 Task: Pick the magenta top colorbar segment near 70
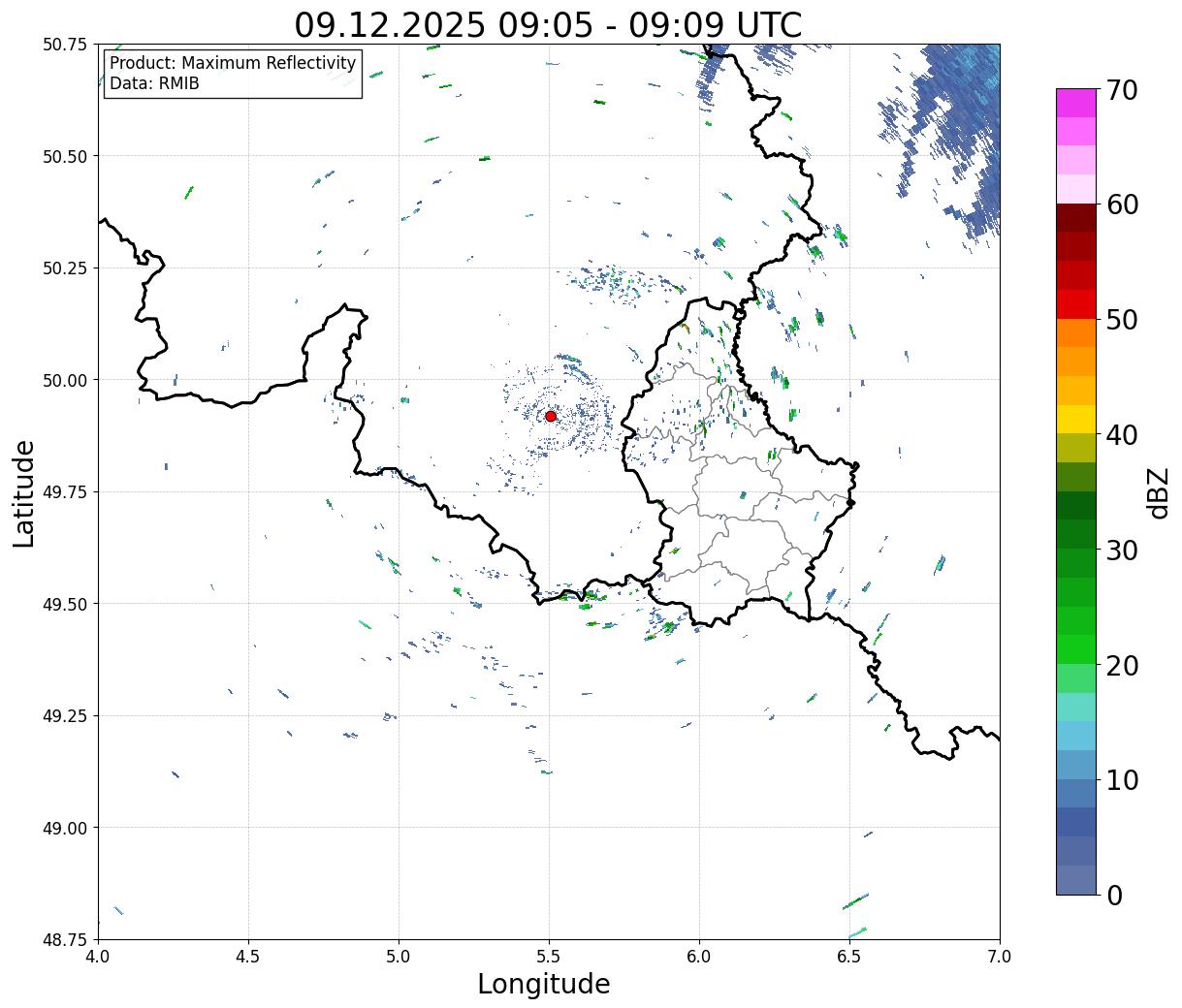[1076, 103]
